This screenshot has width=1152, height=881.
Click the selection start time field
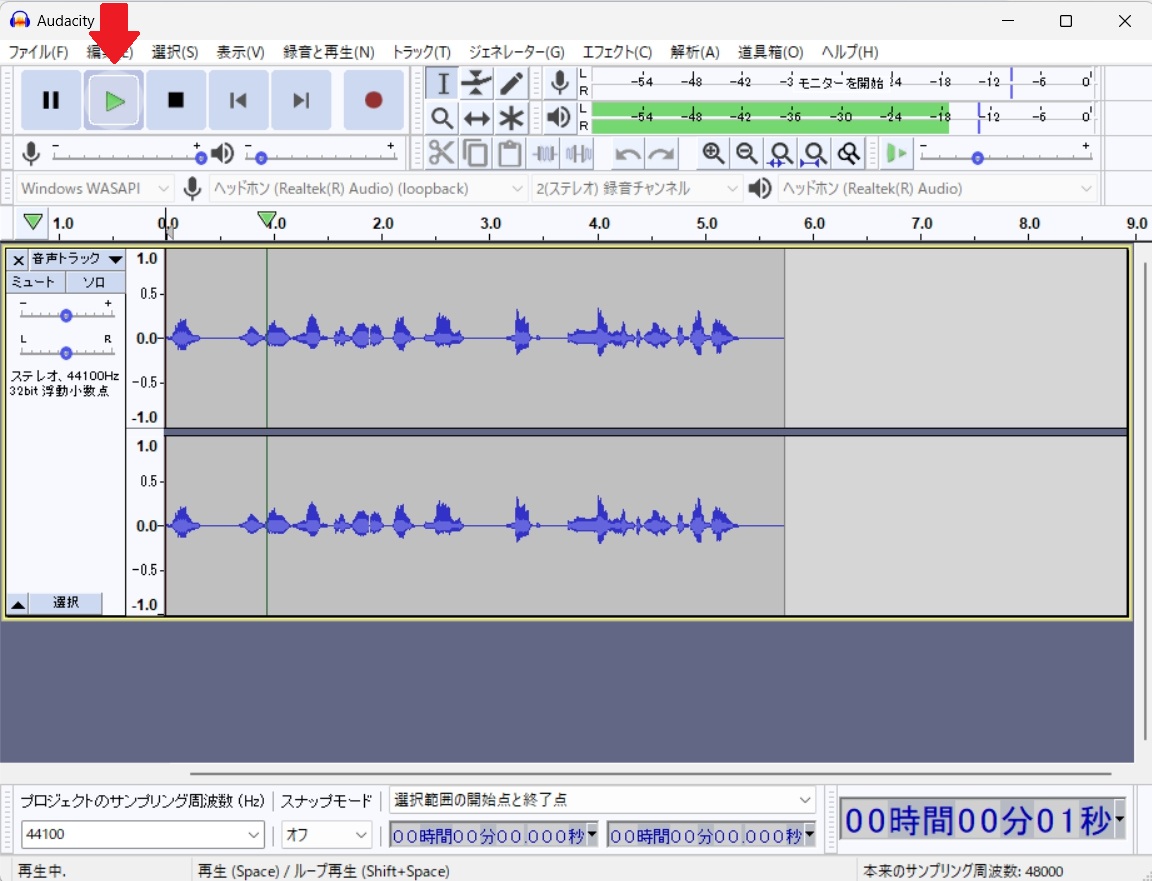(490, 835)
